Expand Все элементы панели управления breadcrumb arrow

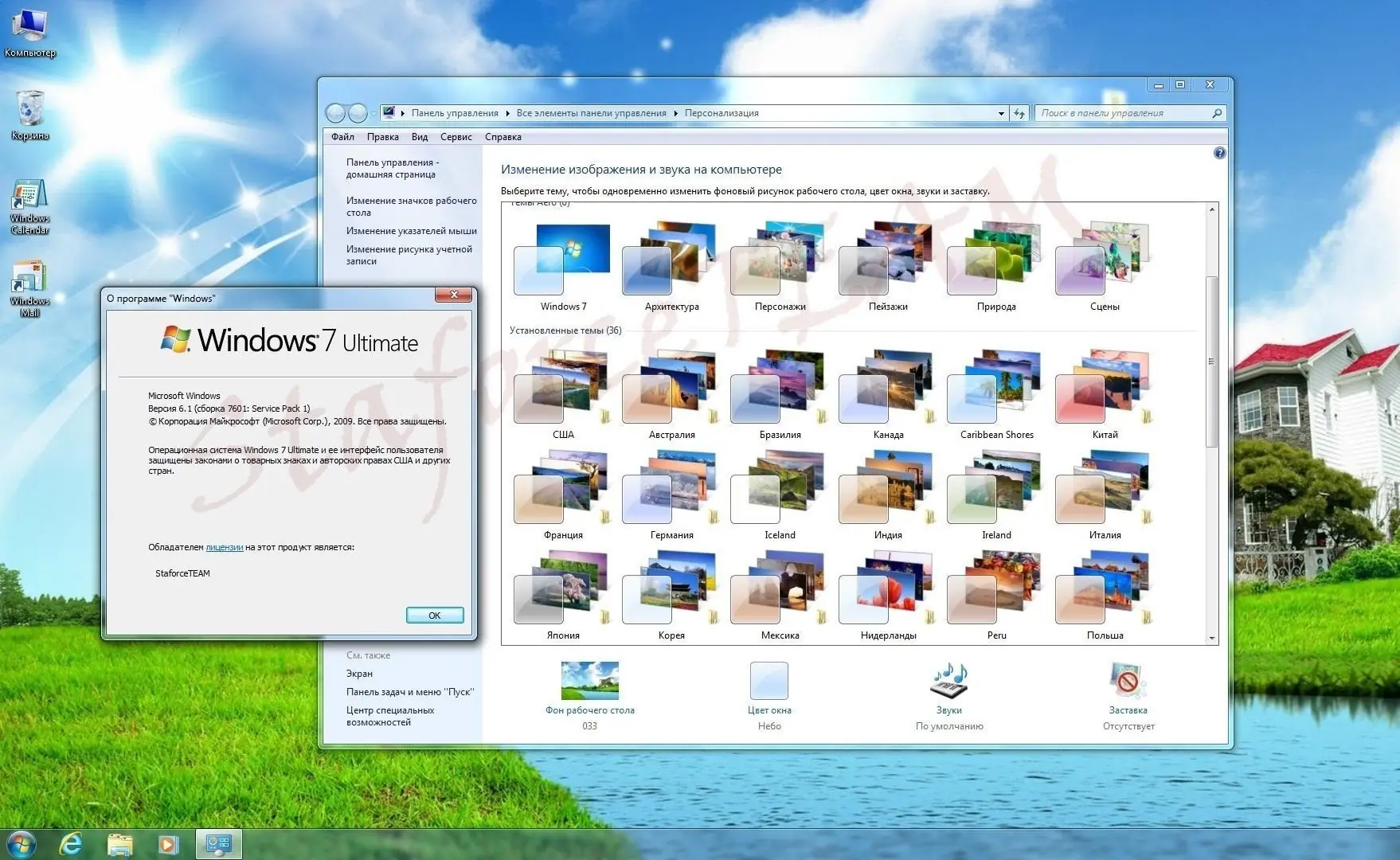[675, 114]
